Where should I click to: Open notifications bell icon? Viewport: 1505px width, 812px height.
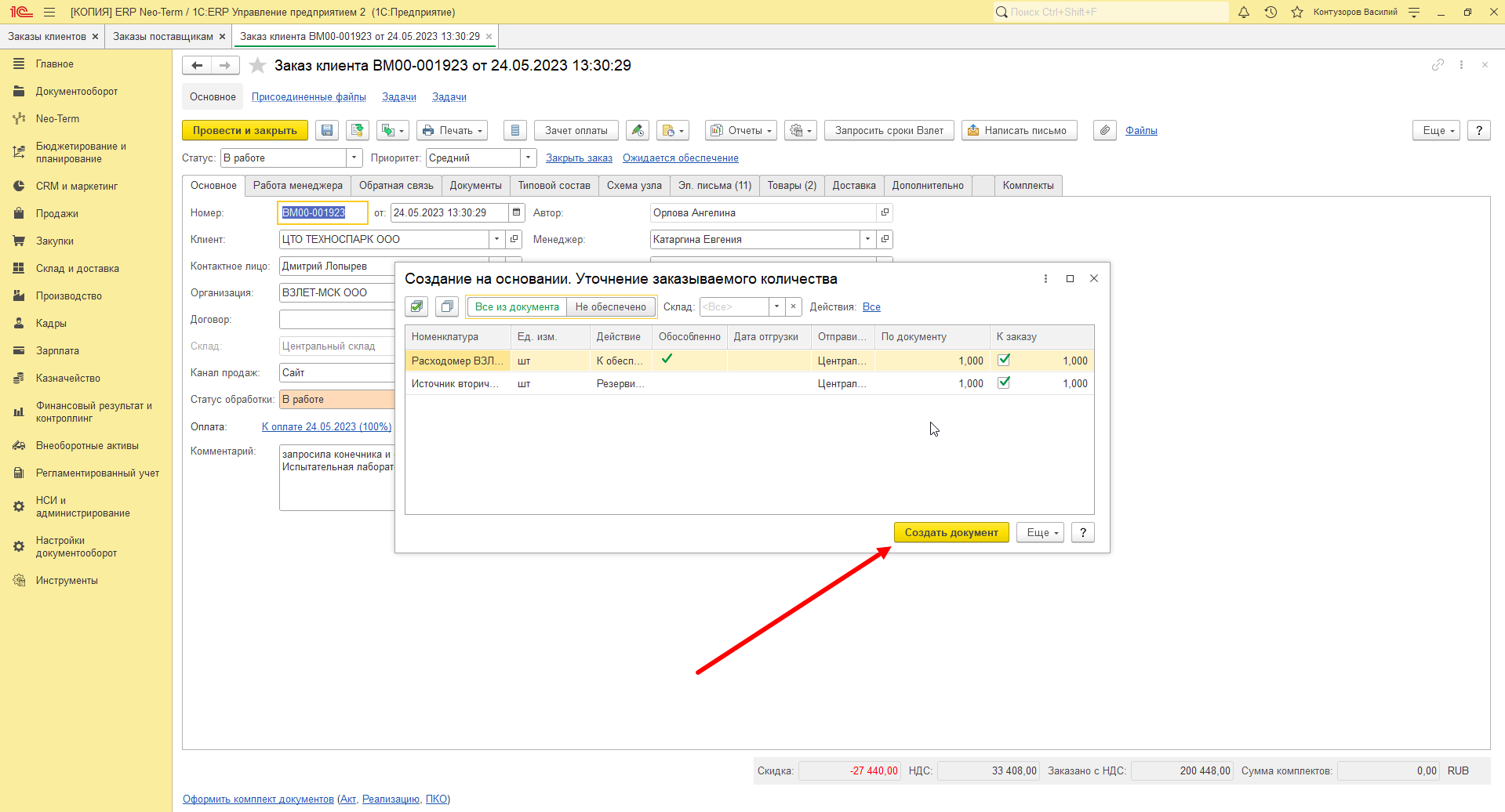pos(1244,12)
